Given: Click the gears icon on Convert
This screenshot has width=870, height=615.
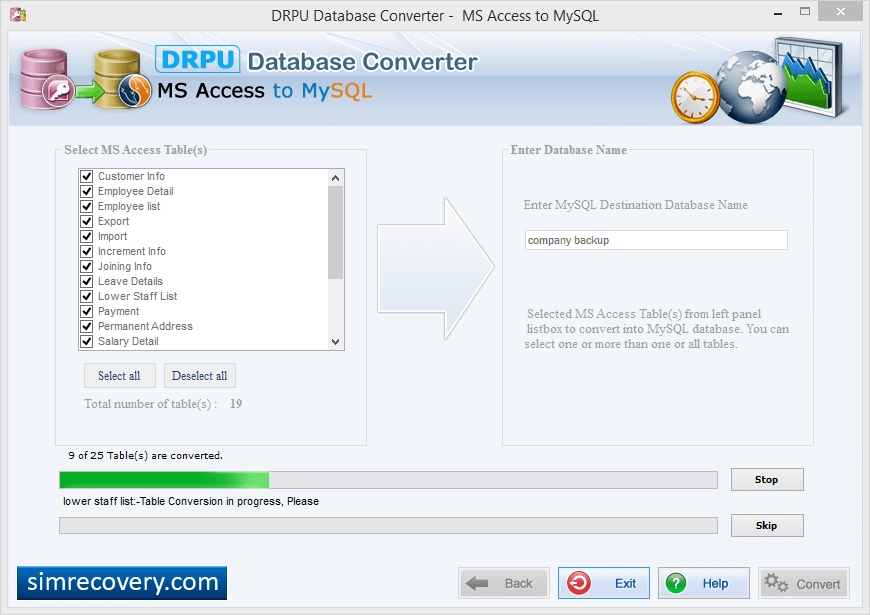Looking at the screenshot, I should pos(776,583).
